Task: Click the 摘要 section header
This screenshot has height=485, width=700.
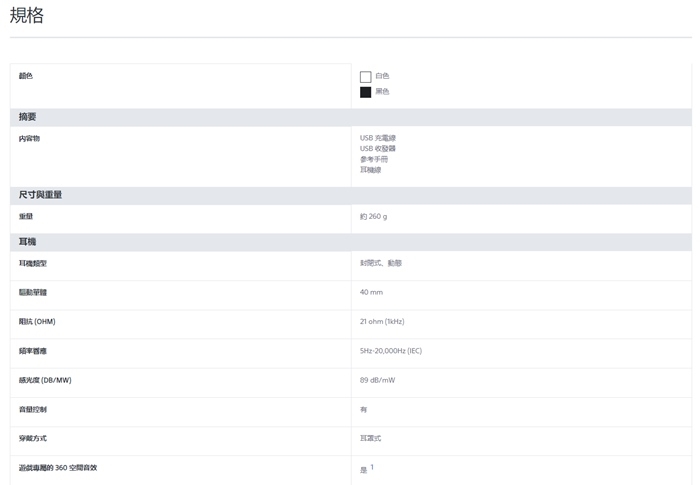Action: coord(28,117)
